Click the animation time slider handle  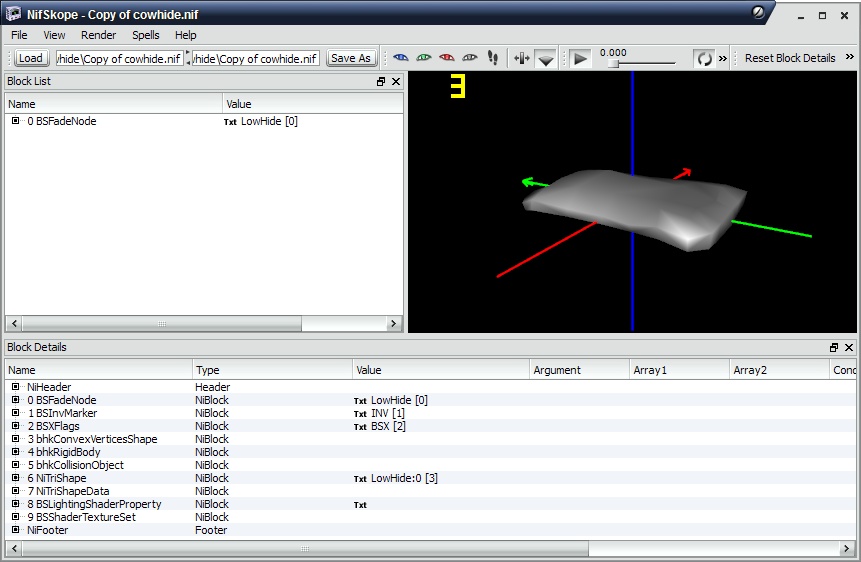[613, 64]
